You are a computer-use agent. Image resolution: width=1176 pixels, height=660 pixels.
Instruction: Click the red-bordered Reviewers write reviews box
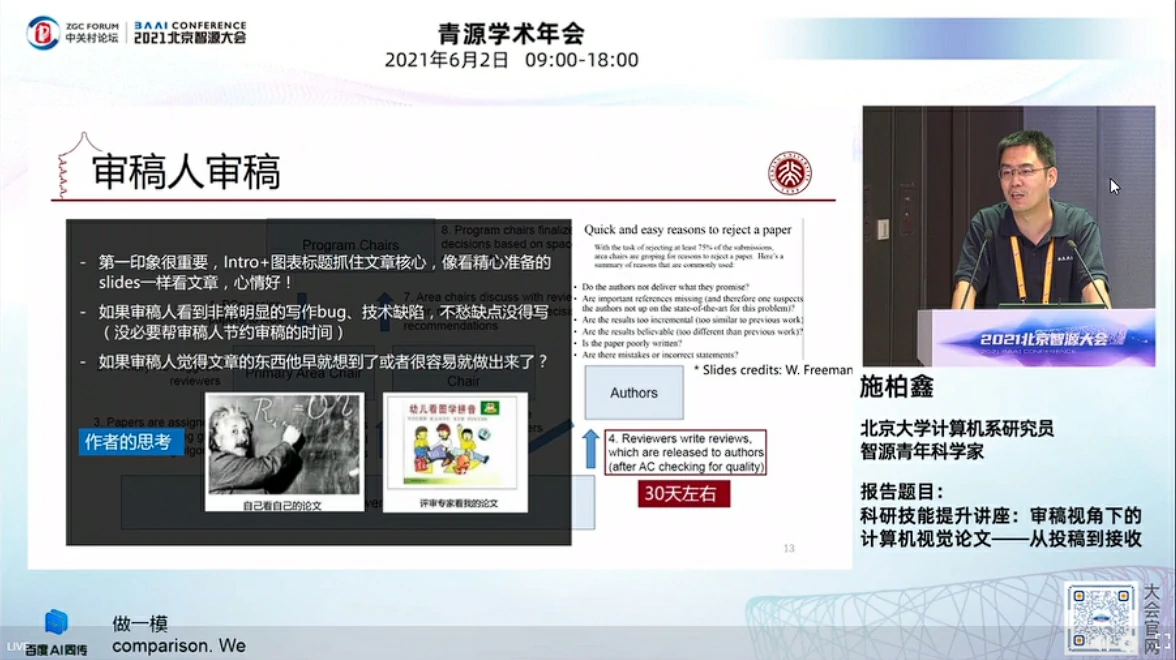tap(685, 452)
